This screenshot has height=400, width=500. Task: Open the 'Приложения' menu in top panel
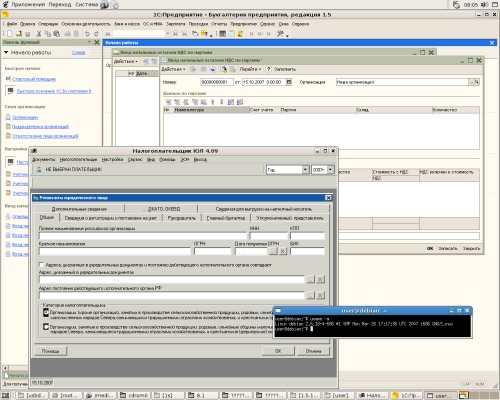coord(28,5)
